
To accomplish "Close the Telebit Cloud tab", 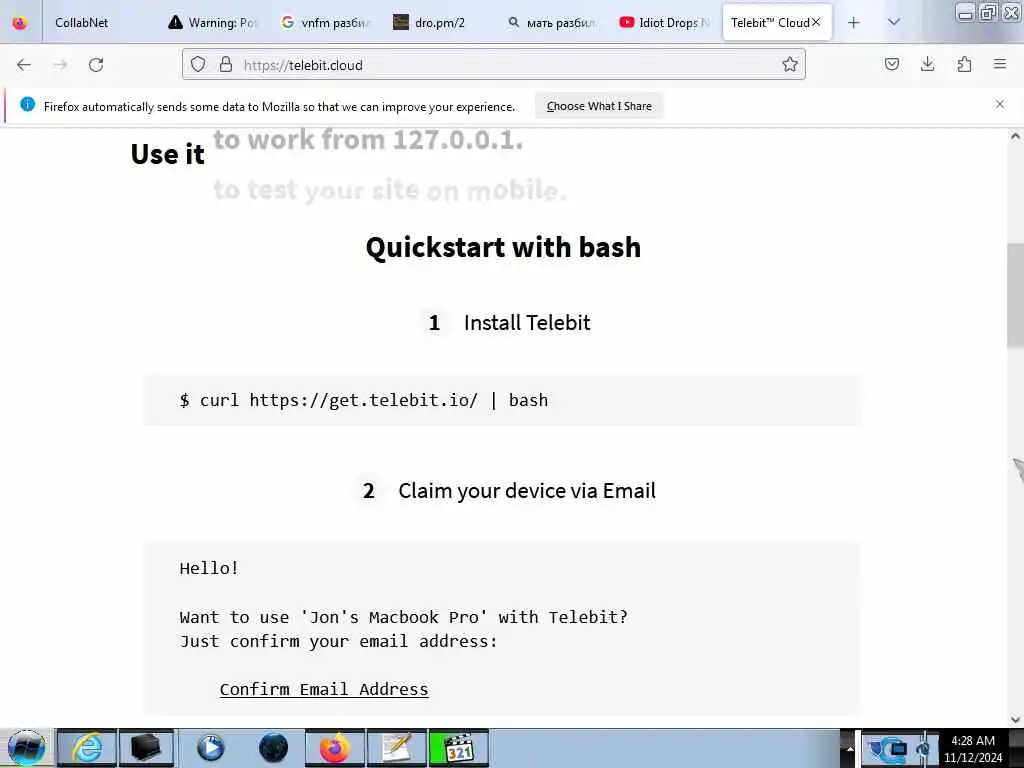I will tap(816, 22).
